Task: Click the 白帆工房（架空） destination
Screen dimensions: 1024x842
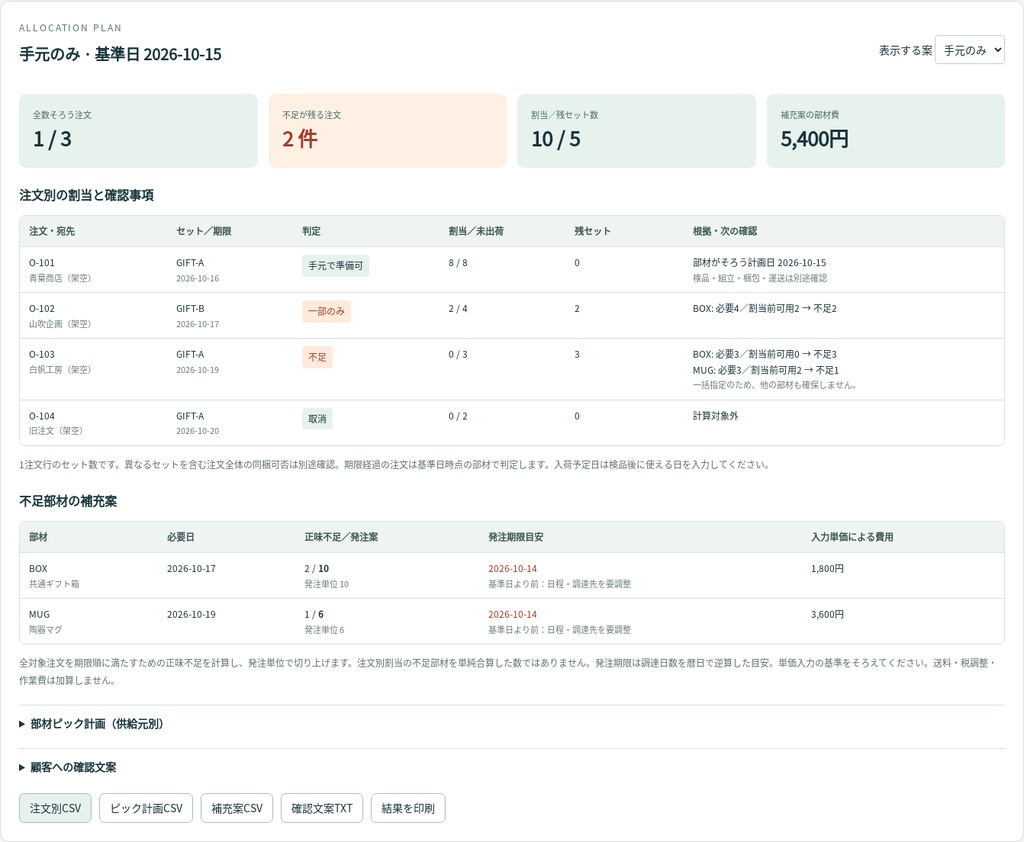Action: click(60, 370)
